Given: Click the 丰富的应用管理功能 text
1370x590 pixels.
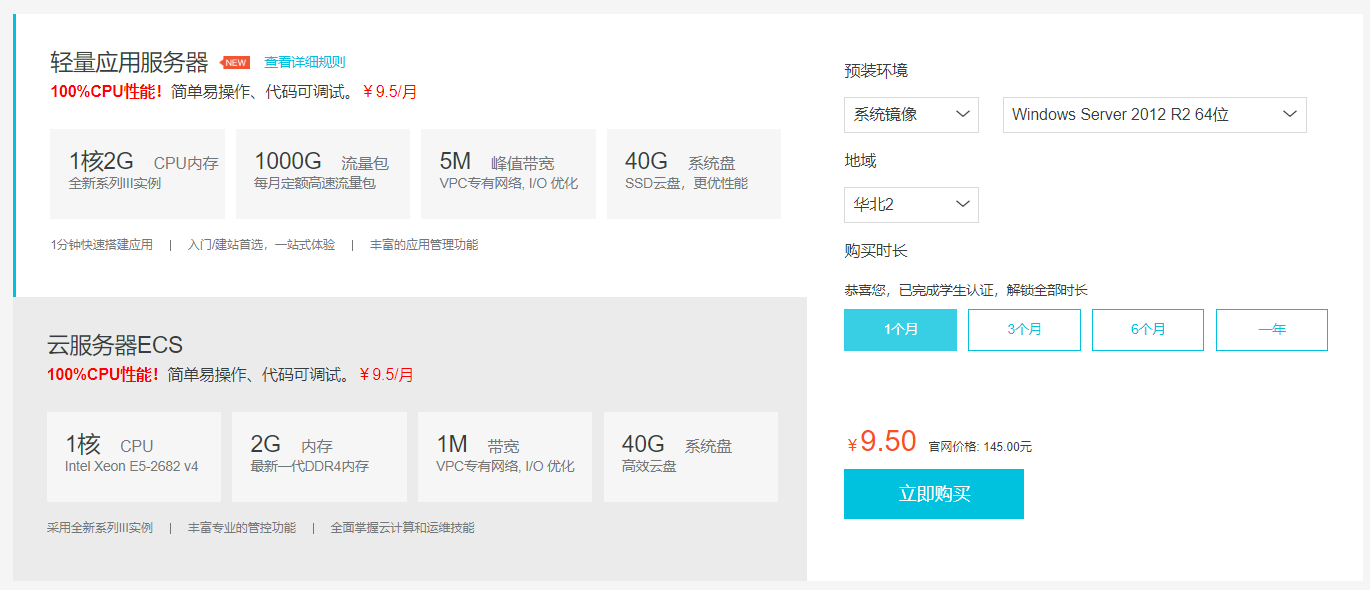Looking at the screenshot, I should pos(424,244).
